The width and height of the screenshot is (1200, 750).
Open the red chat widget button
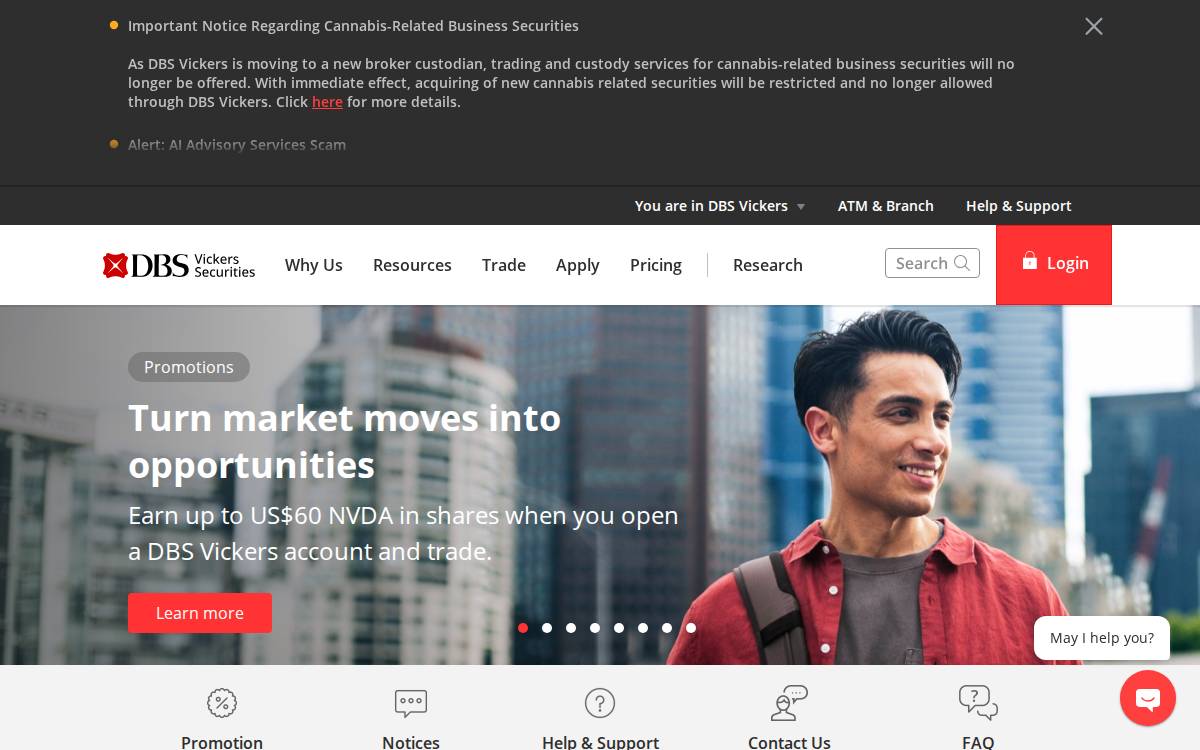pyautogui.click(x=1148, y=698)
